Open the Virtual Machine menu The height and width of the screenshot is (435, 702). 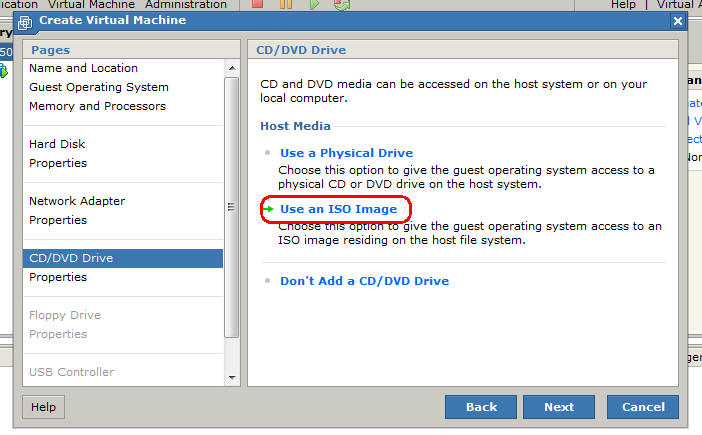tap(91, 5)
